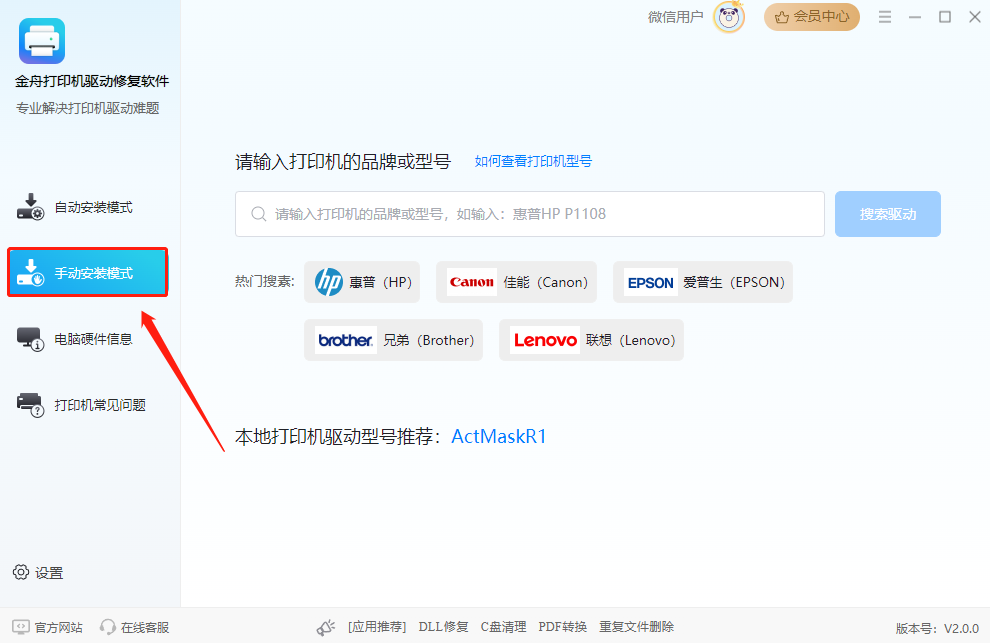Click the printer FAQ question icon
This screenshot has height=643, width=990.
coord(30,405)
